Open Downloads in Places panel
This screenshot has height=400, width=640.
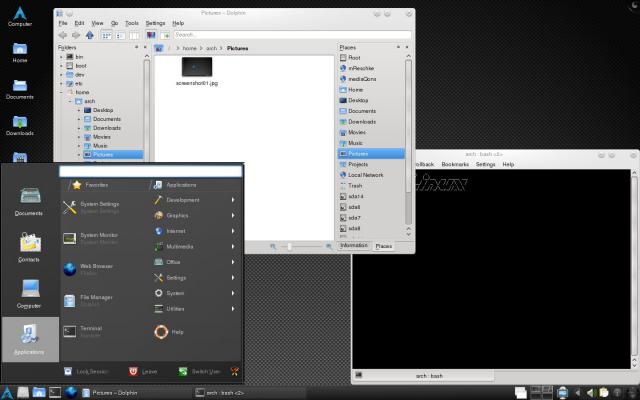point(358,122)
